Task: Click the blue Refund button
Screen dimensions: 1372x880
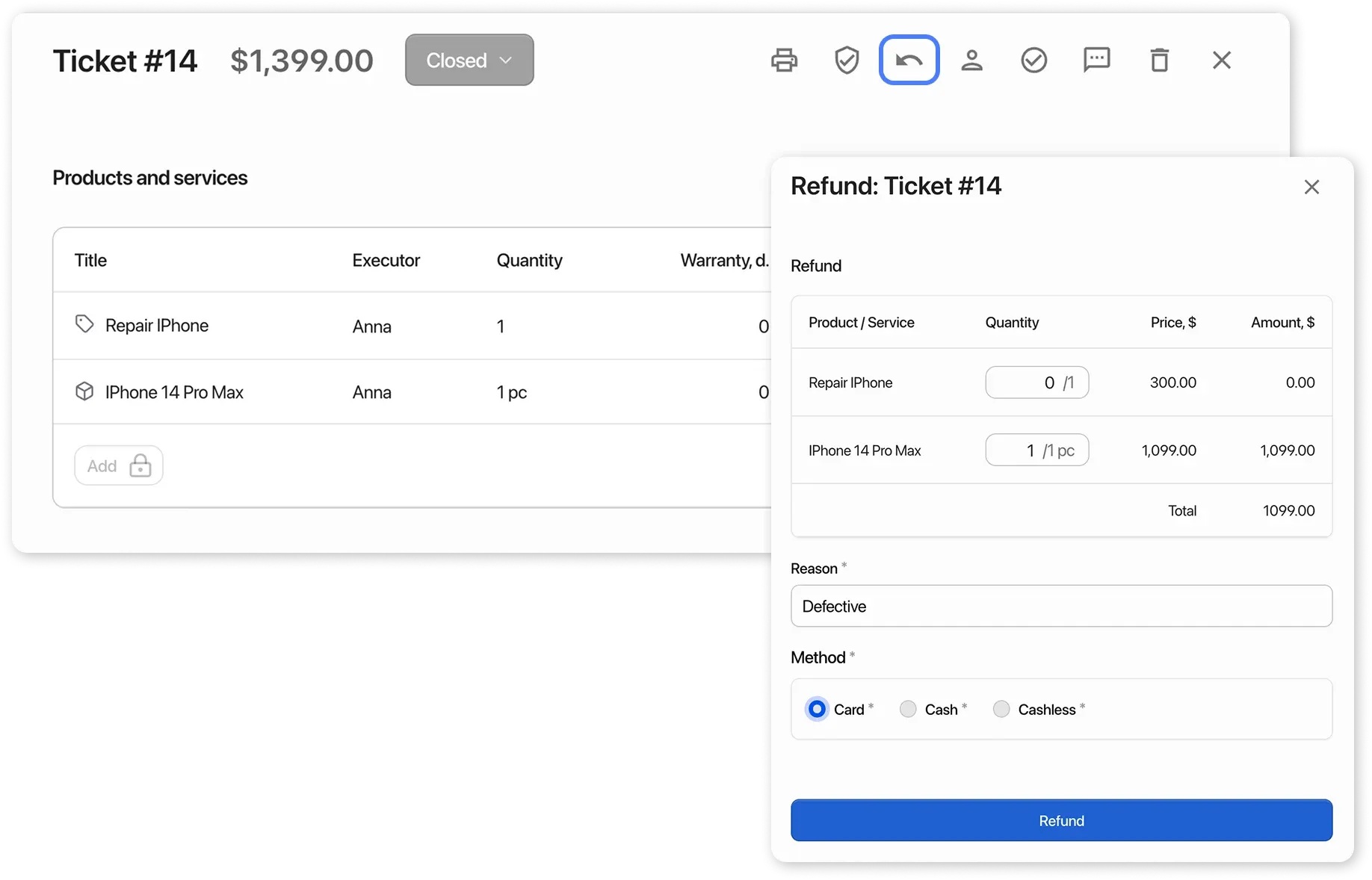Action: [x=1061, y=820]
